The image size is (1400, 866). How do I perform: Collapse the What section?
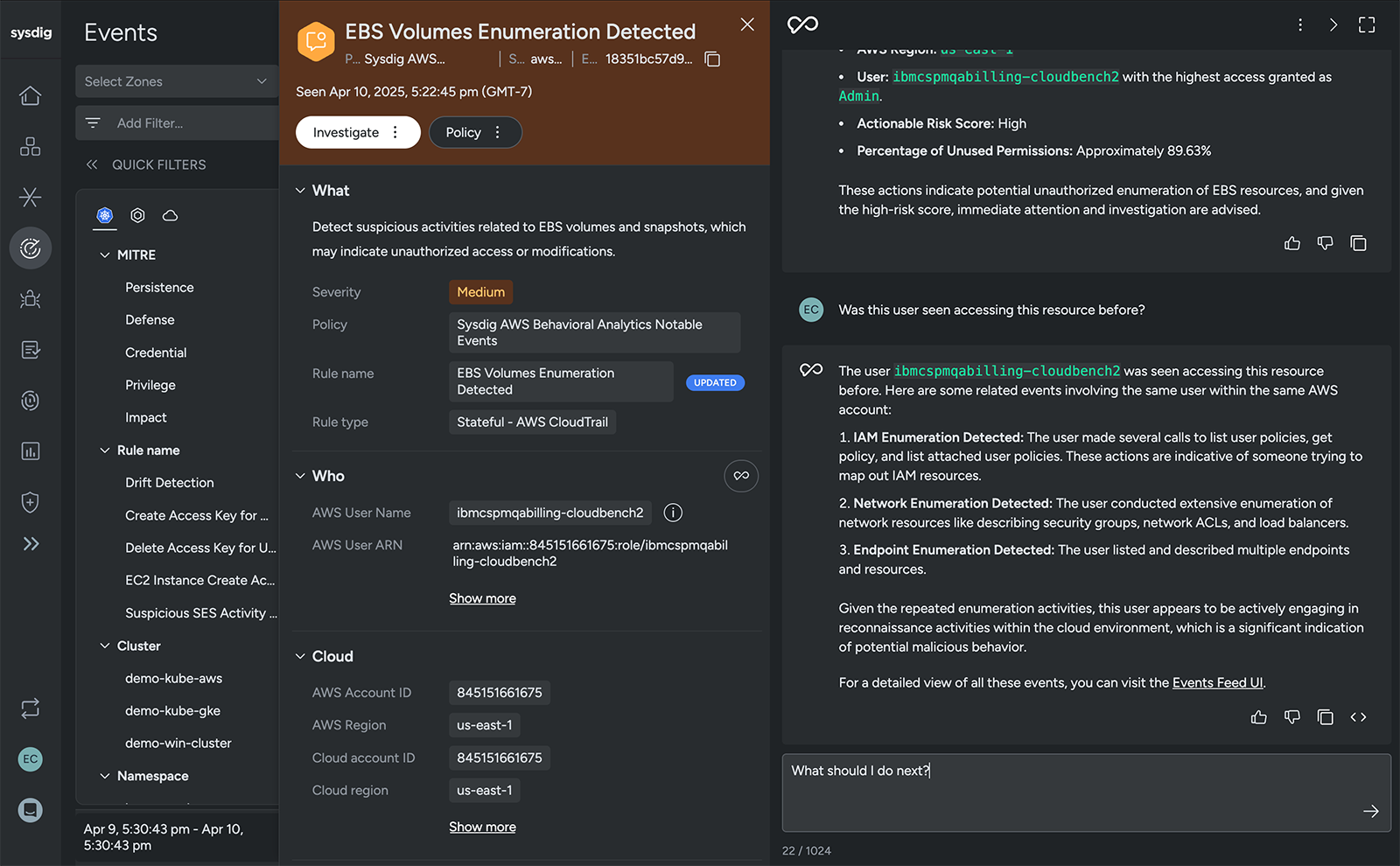coord(300,191)
